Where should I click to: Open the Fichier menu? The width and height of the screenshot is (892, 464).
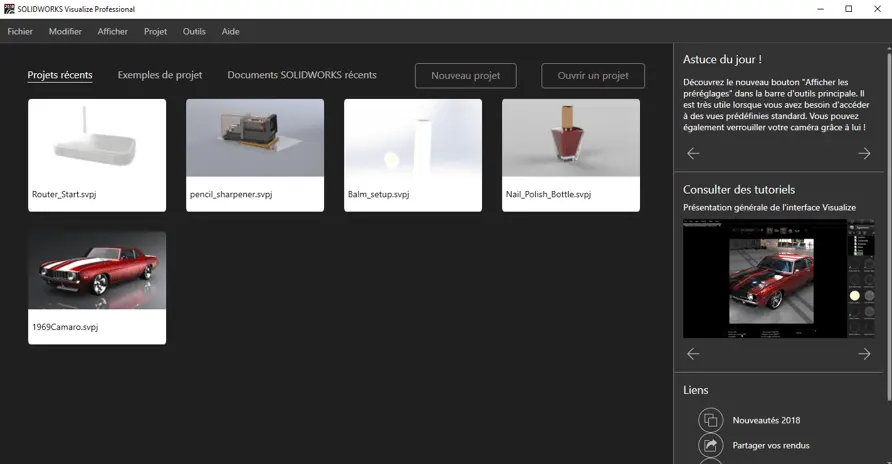coord(20,31)
